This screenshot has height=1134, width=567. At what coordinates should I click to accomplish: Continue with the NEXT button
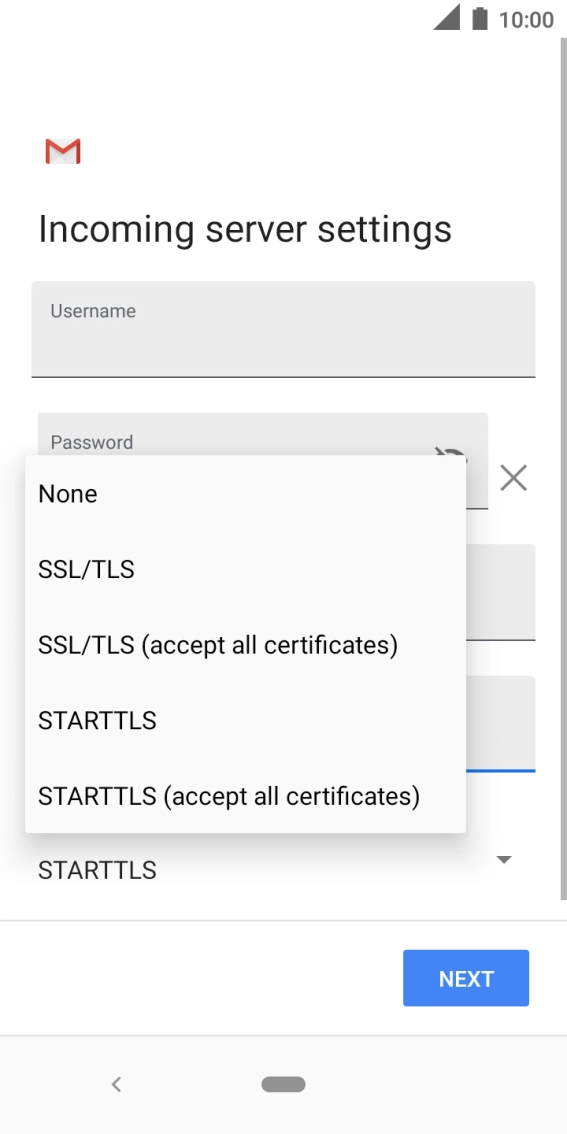(466, 979)
